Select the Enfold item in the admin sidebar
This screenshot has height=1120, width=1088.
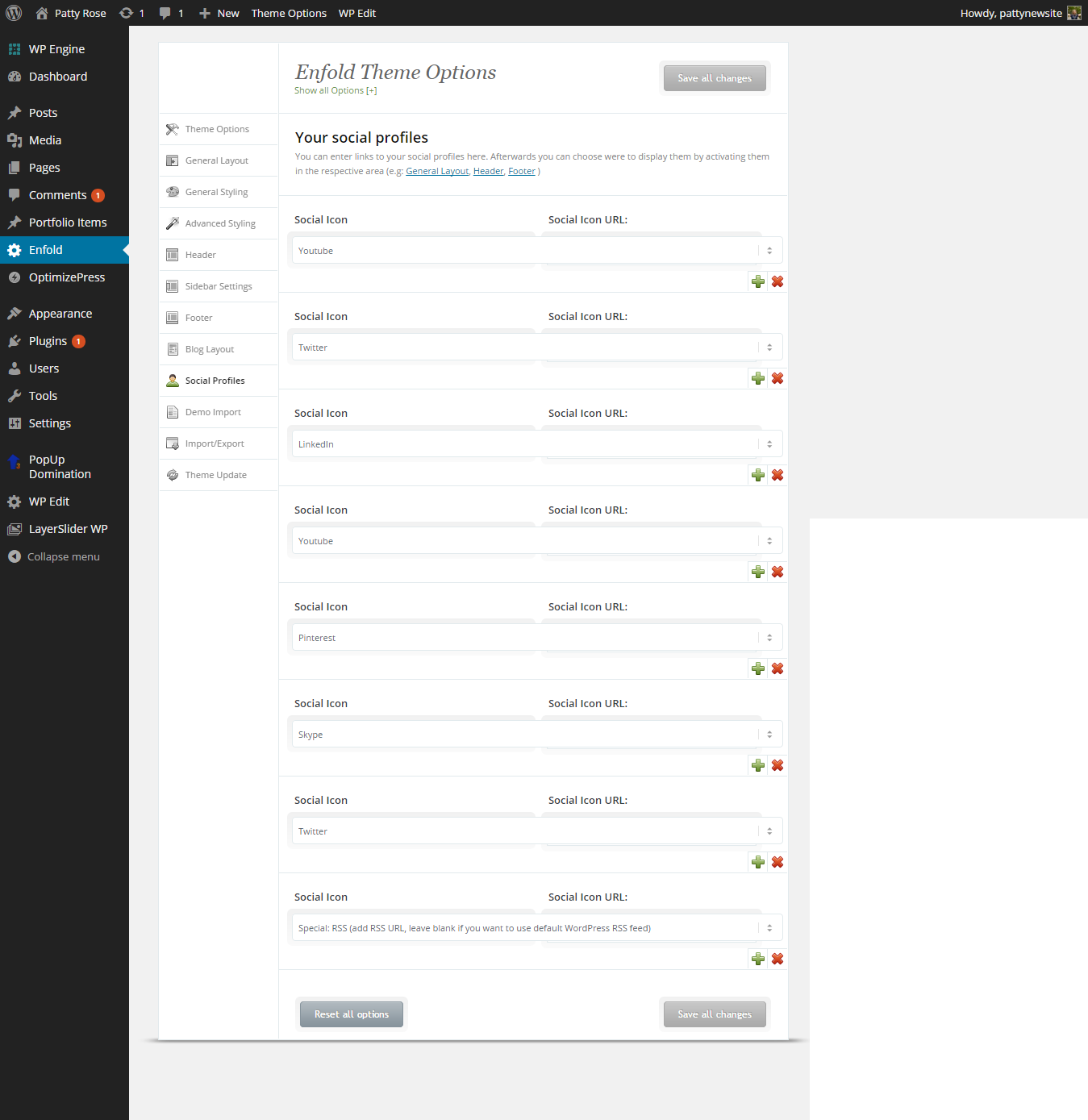pyautogui.click(x=65, y=250)
